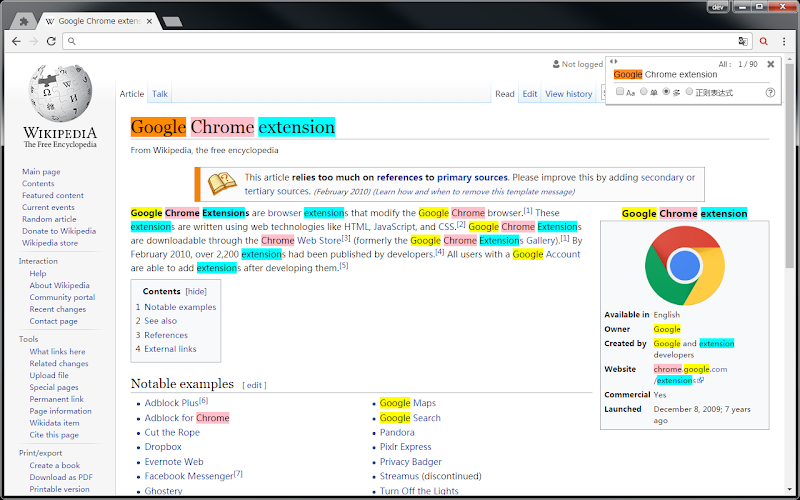
Task: Open the Main page sidebar link
Action: click(x=41, y=171)
